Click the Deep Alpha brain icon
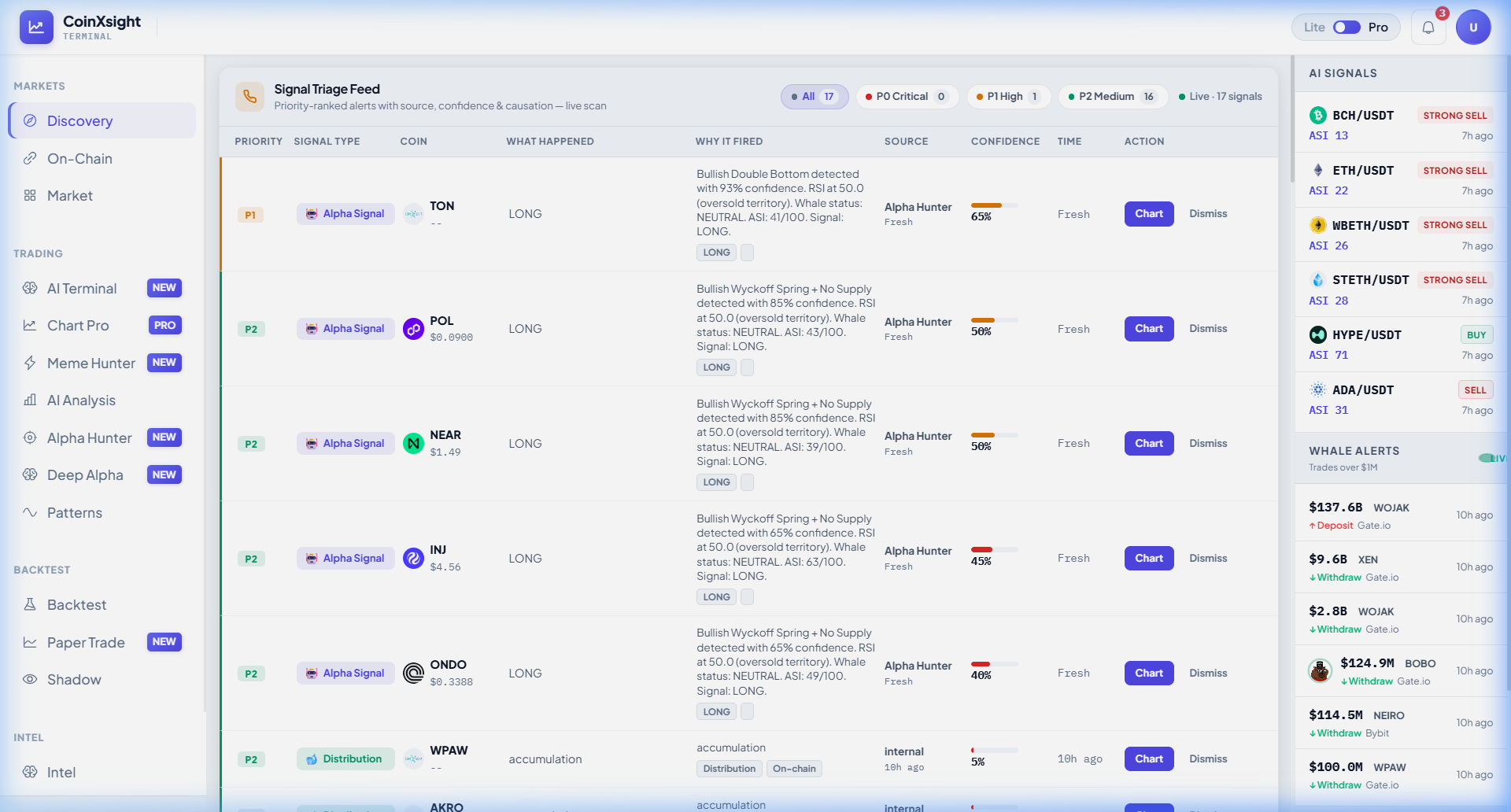The image size is (1511, 812). pyautogui.click(x=30, y=474)
